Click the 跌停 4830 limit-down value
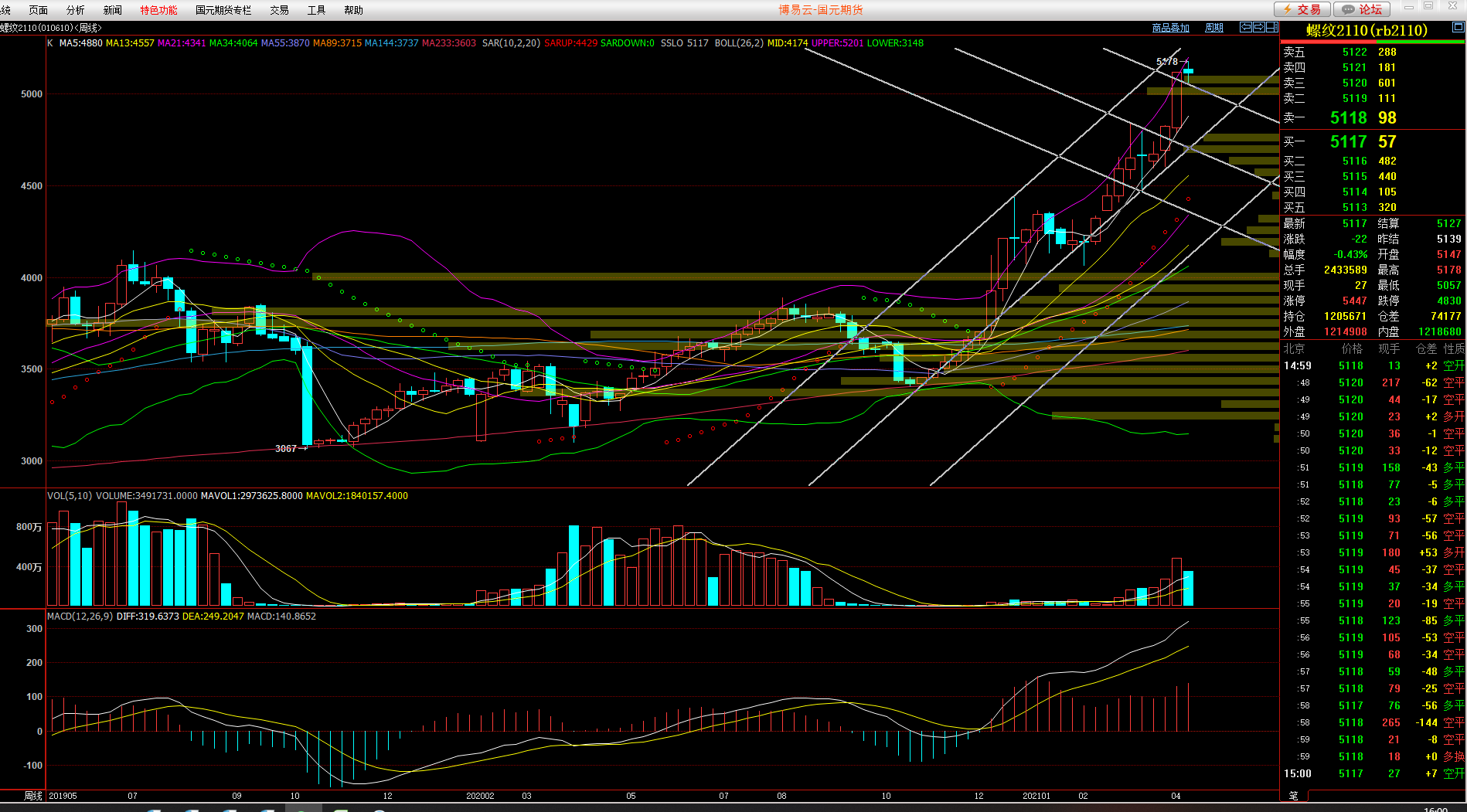Image resolution: width=1467 pixels, height=812 pixels. point(1449,301)
